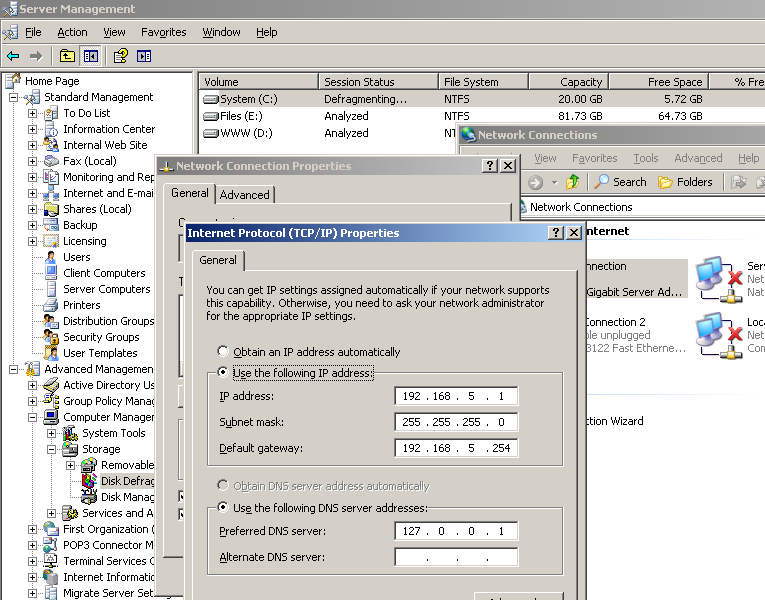Expand the To Do List node
The image size is (765, 600).
(32, 114)
